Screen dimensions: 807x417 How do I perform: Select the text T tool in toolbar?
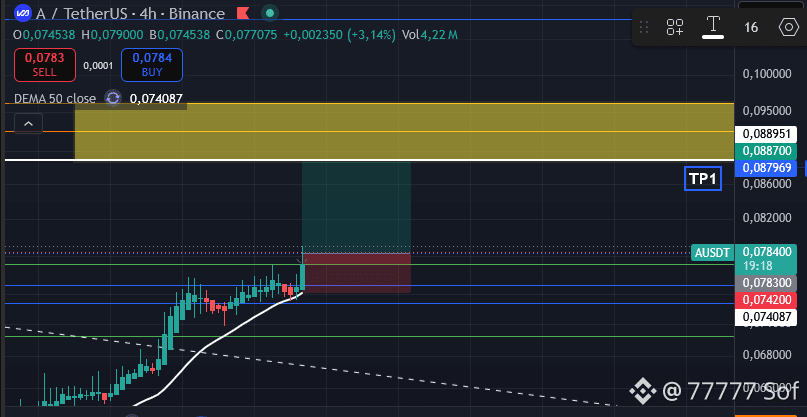(x=713, y=25)
